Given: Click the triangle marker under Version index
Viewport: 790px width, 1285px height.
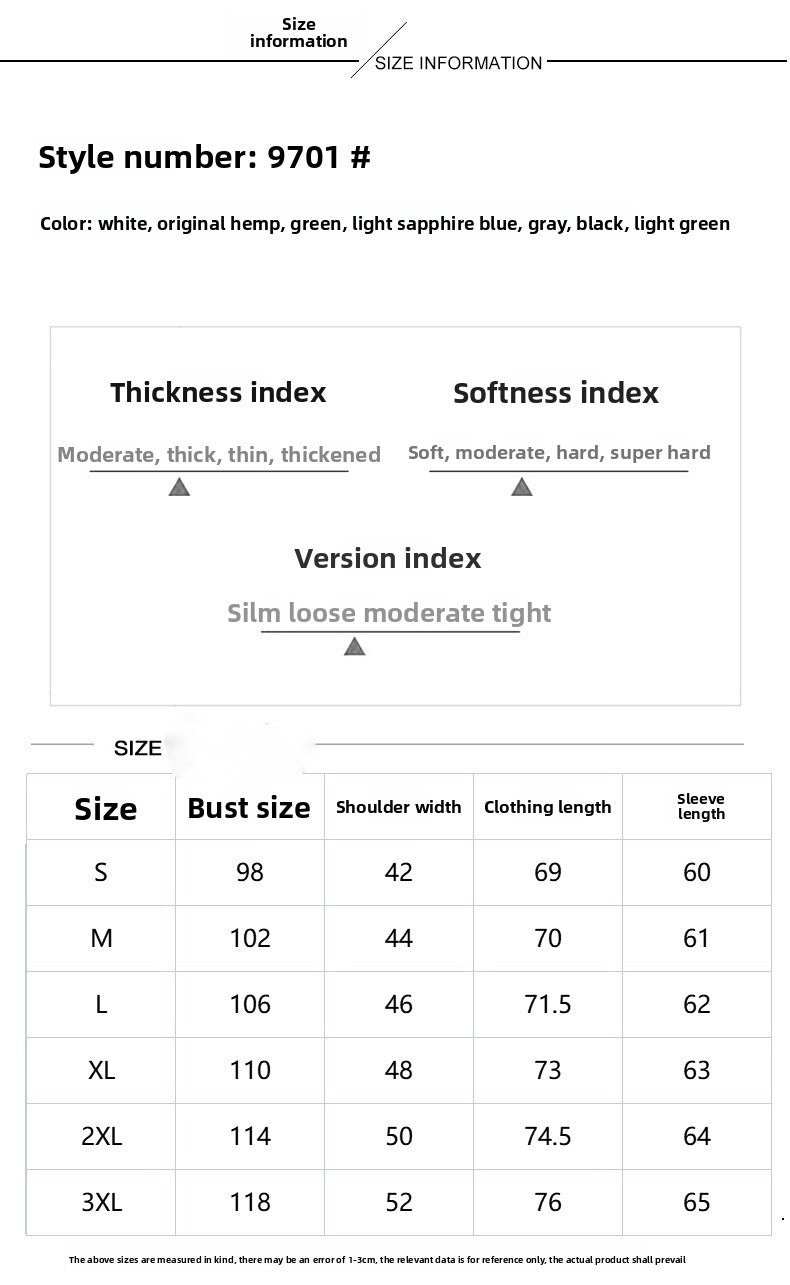Looking at the screenshot, I should tap(354, 647).
